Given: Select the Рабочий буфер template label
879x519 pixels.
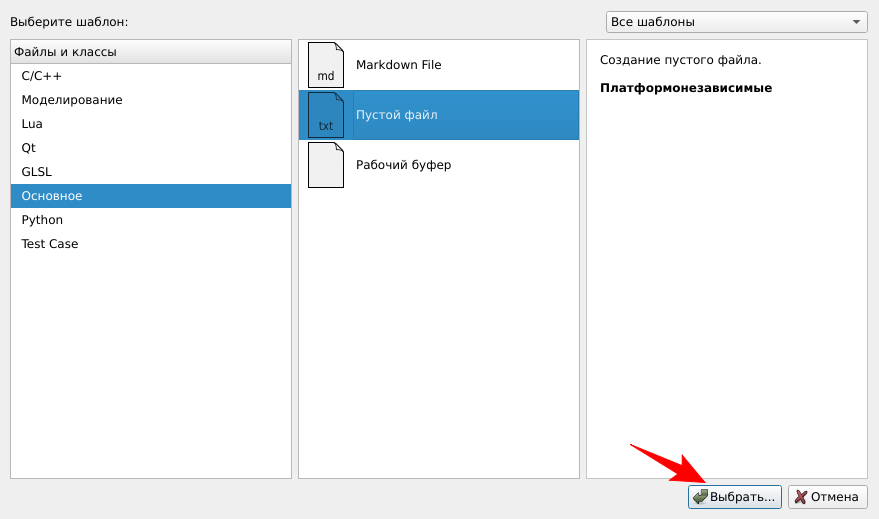Looking at the screenshot, I should pos(403,165).
